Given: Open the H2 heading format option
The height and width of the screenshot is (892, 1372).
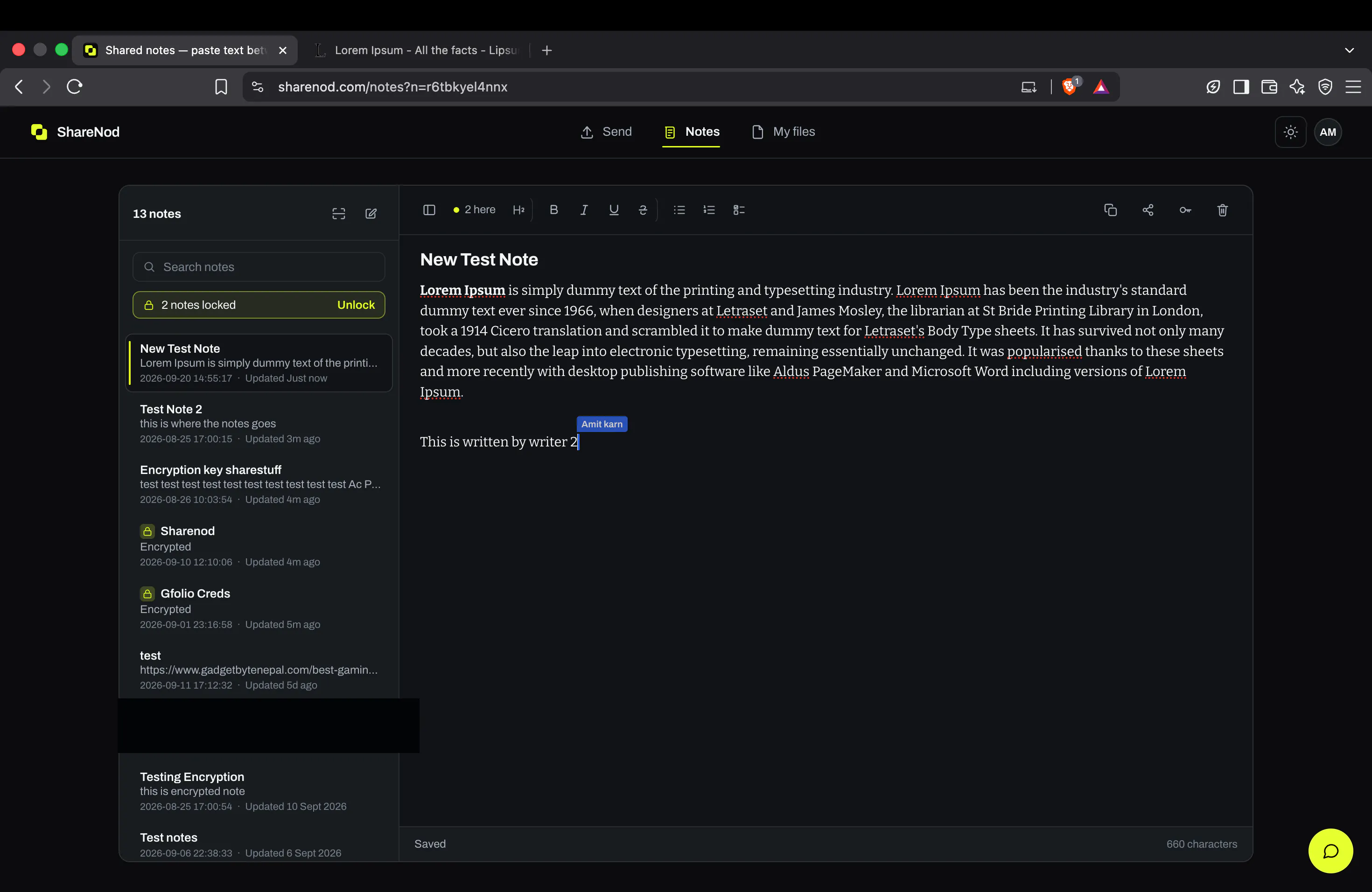Looking at the screenshot, I should (x=518, y=210).
